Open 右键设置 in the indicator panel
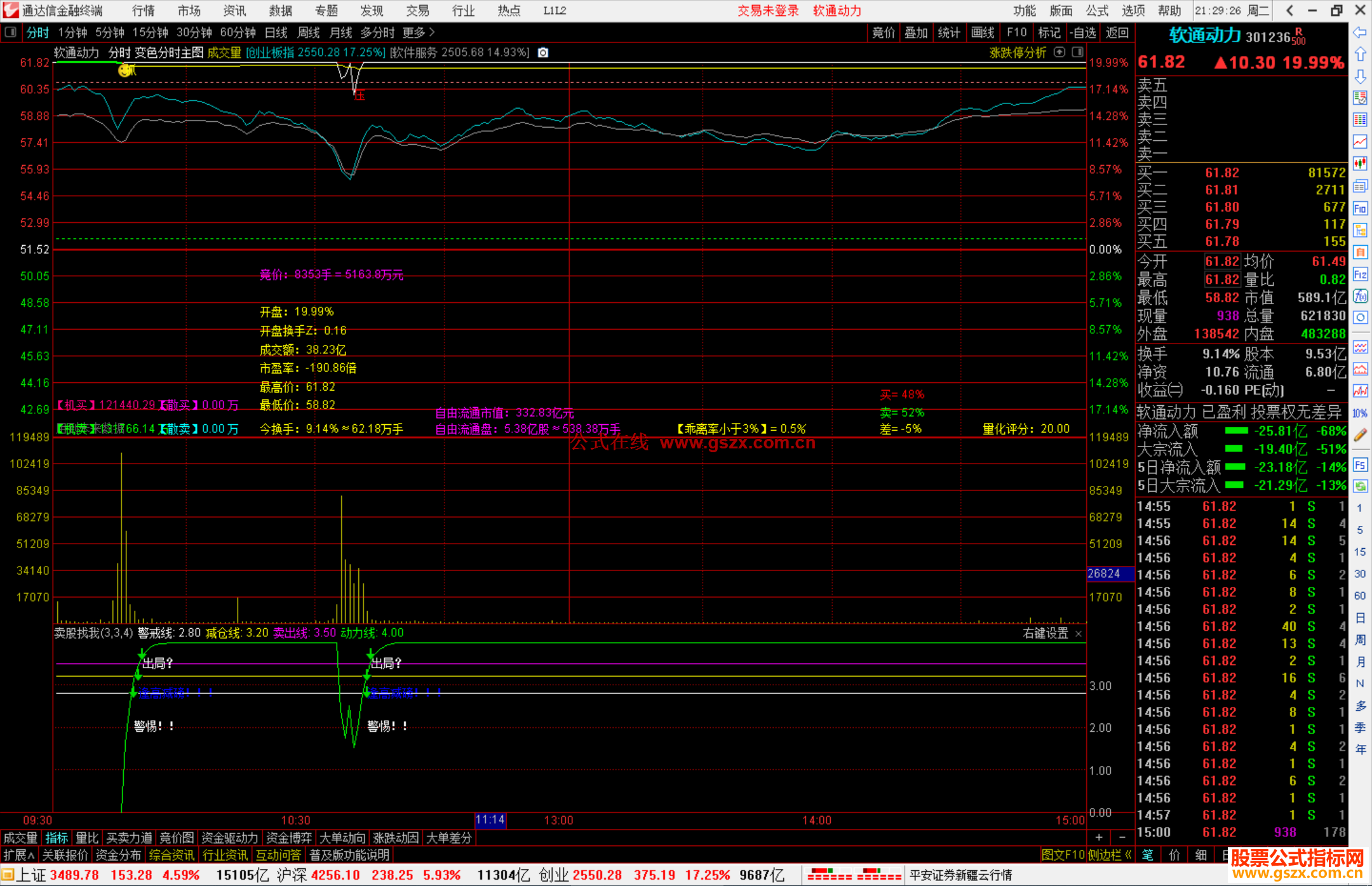1372x886 pixels. pyautogui.click(x=1046, y=633)
